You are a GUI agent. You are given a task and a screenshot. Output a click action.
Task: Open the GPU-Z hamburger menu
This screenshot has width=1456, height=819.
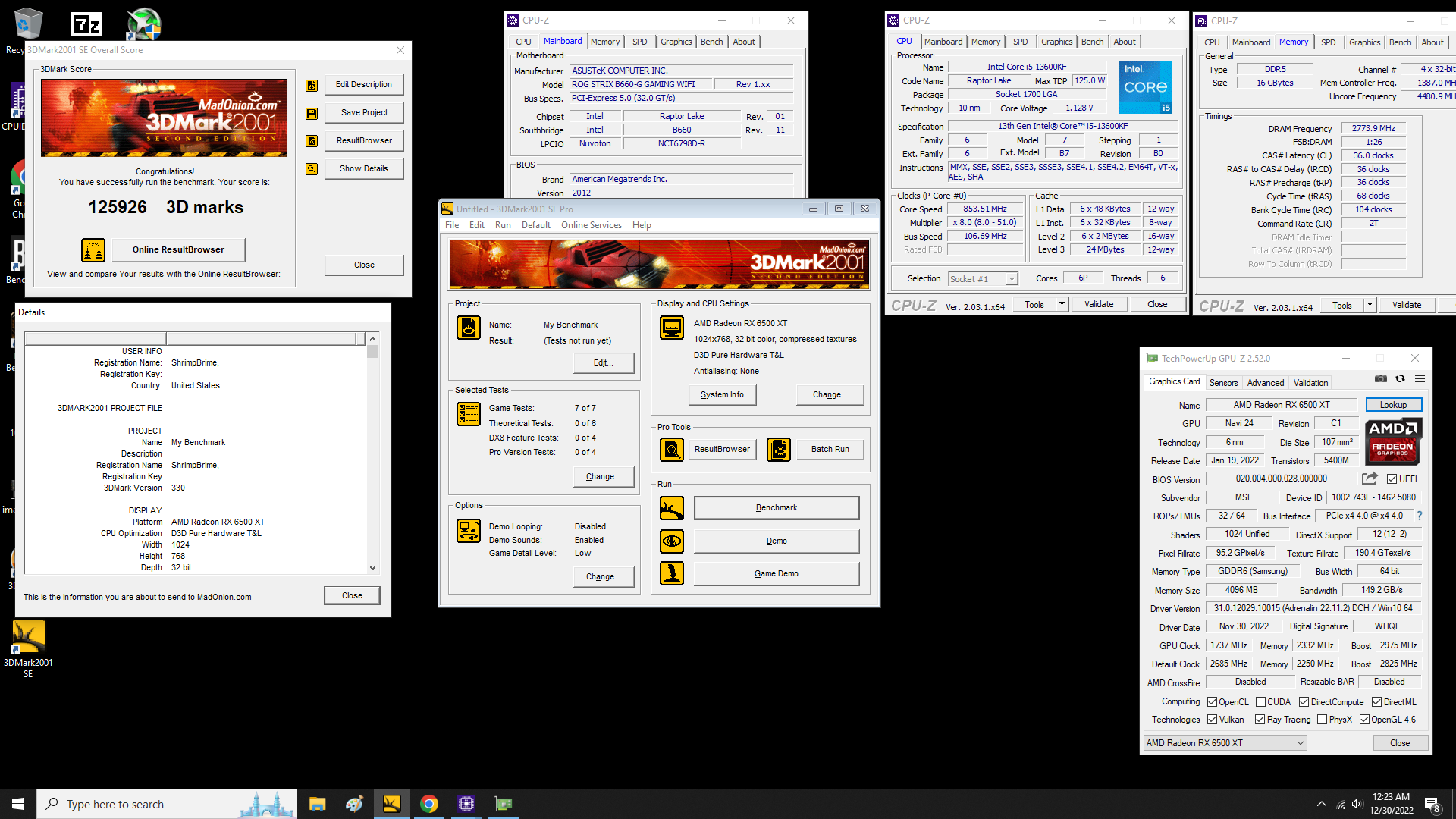click(1420, 378)
